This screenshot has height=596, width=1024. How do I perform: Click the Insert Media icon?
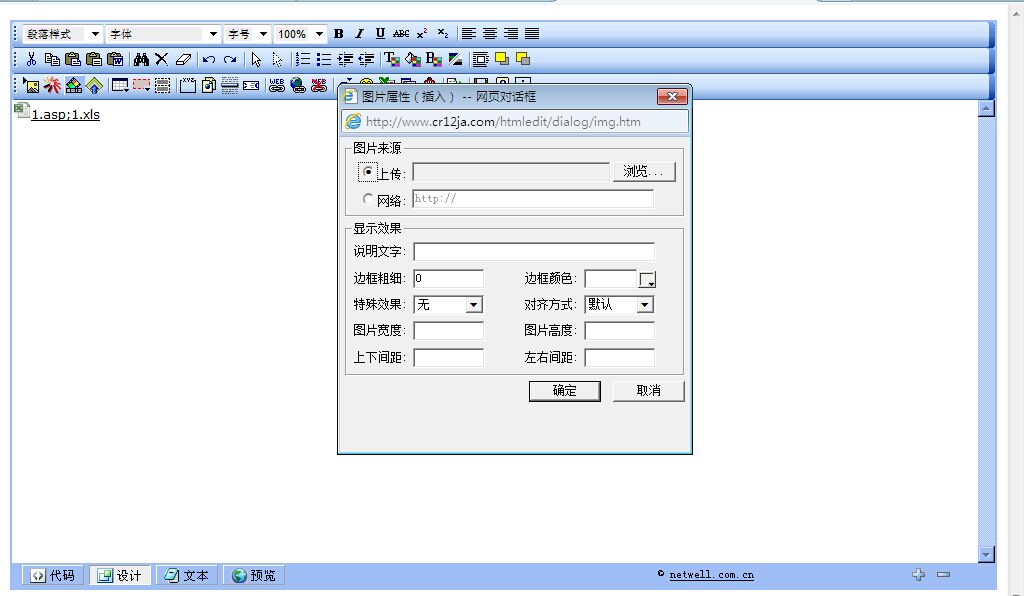(74, 85)
